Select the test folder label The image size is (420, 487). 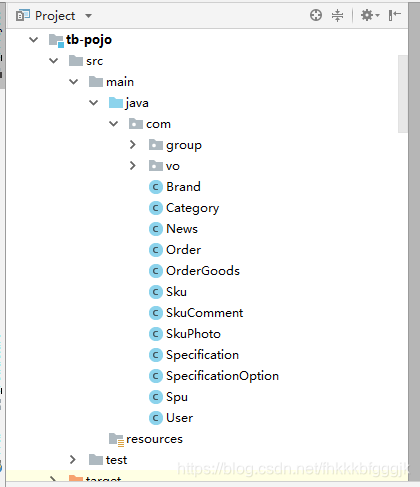coord(116,460)
